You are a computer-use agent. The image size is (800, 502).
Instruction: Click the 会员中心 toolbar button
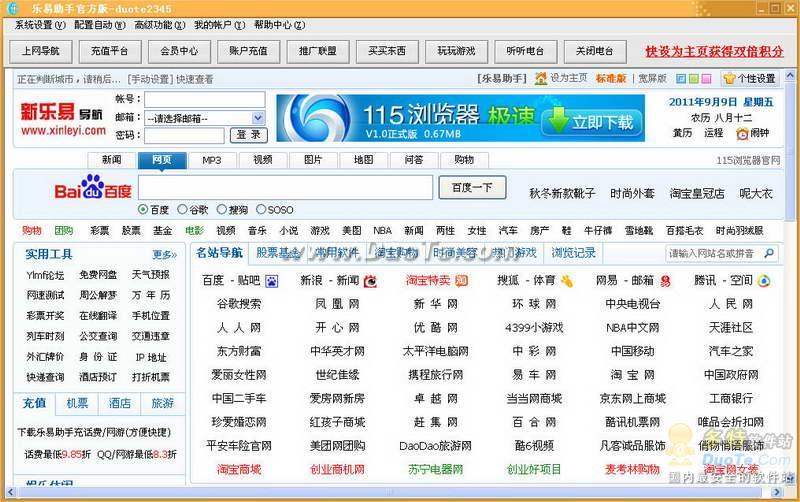[179, 51]
